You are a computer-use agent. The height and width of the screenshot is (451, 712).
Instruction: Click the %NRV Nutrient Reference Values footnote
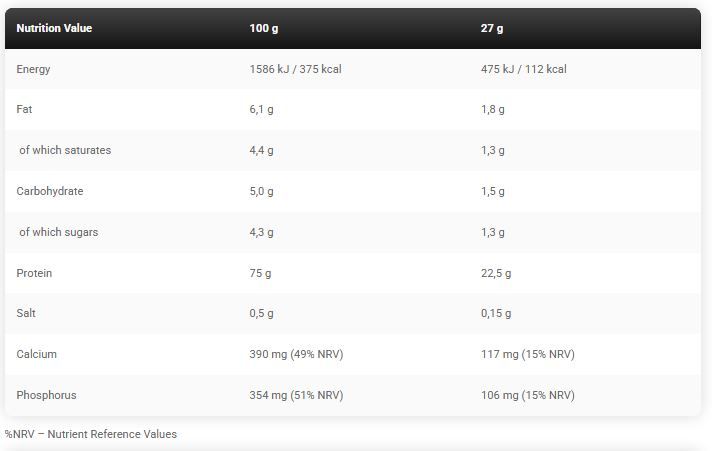tap(91, 434)
